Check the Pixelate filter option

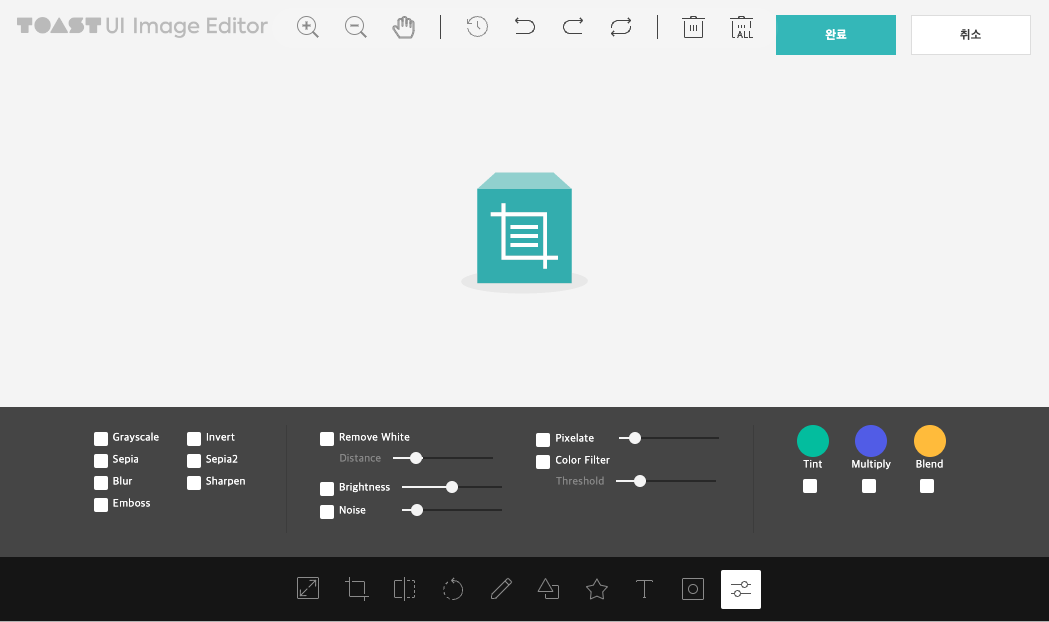tap(543, 439)
